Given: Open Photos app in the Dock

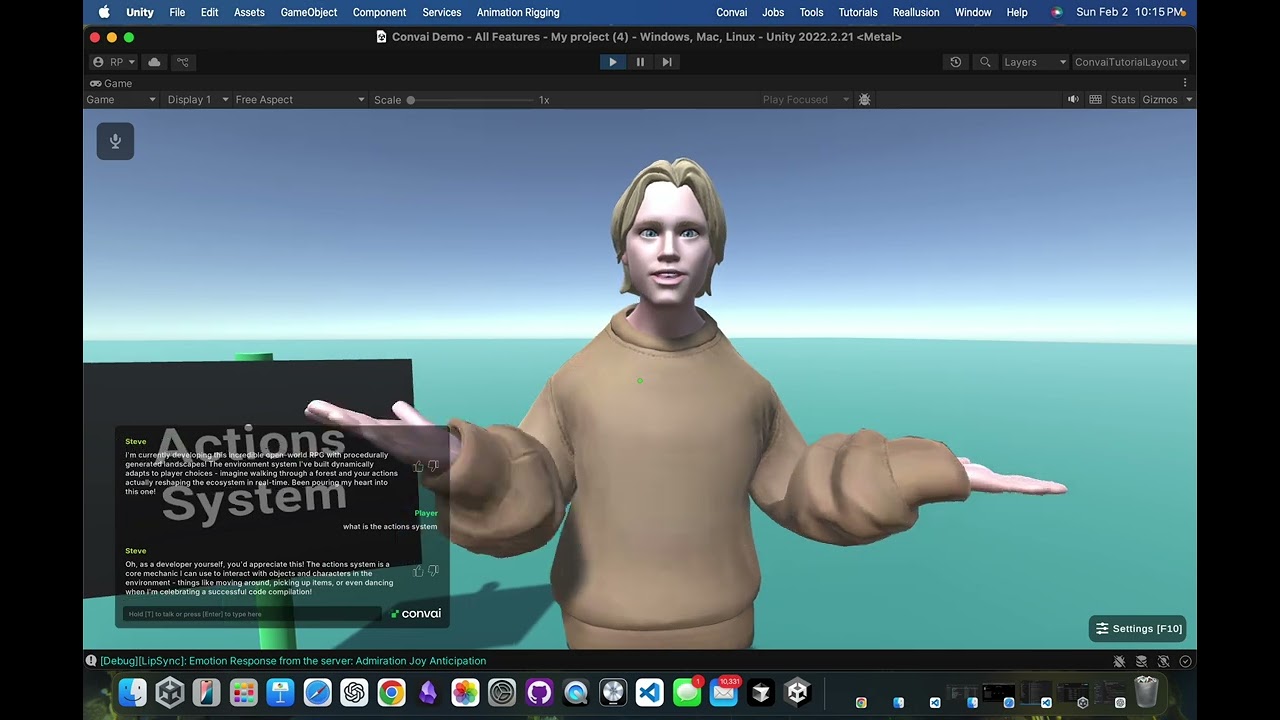Looking at the screenshot, I should [465, 692].
